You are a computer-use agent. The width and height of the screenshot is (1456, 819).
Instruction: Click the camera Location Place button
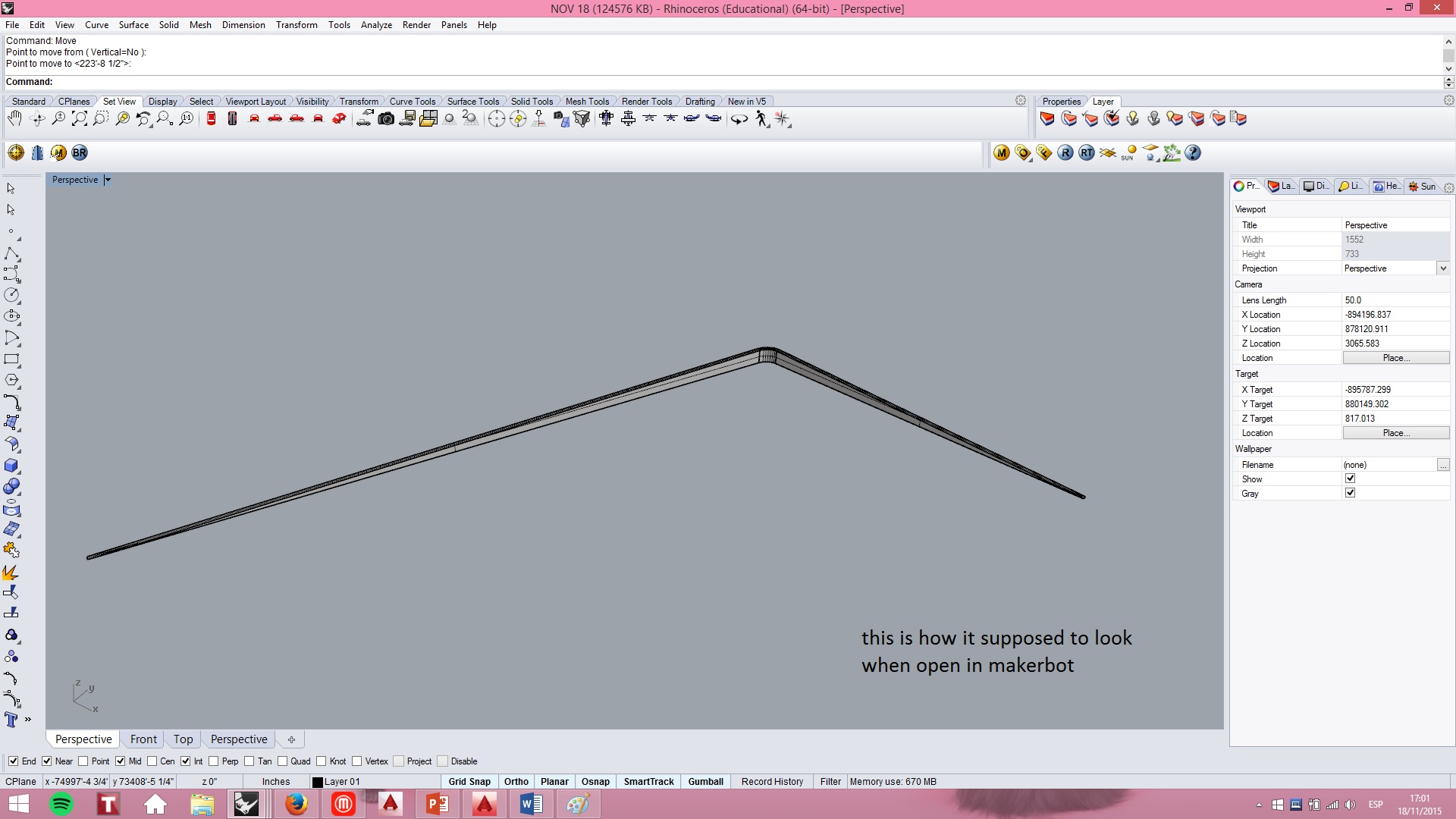(x=1395, y=358)
